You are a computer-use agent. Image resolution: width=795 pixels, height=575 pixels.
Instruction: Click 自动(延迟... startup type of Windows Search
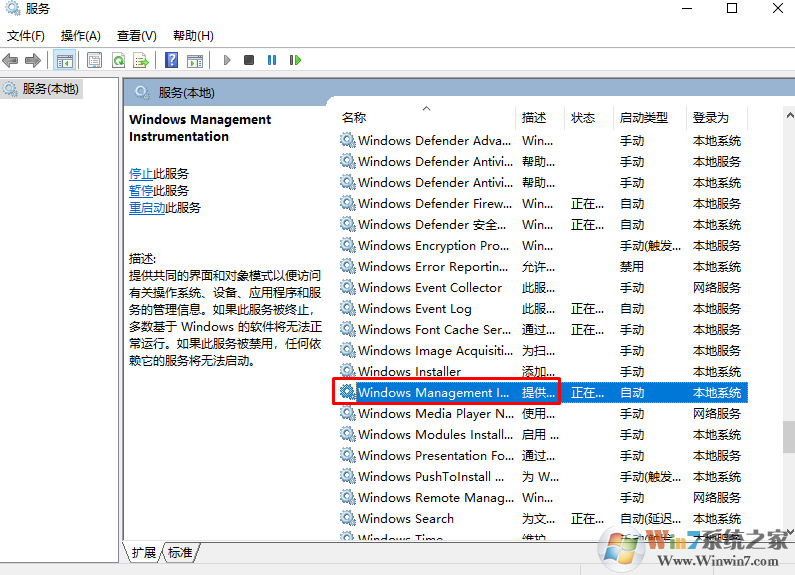pos(650,519)
